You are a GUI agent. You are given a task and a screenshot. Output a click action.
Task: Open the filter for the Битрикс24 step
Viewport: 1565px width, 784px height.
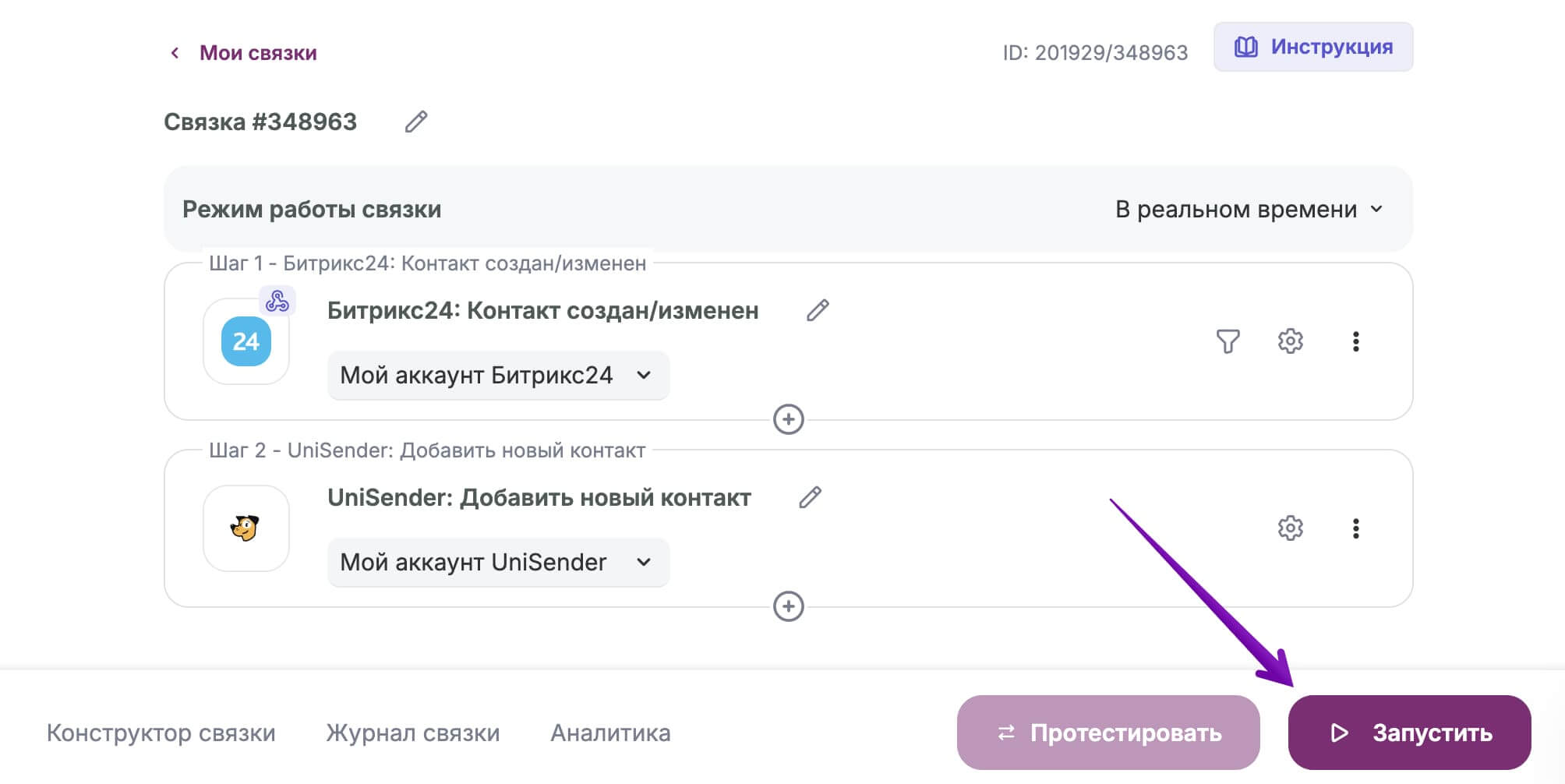[x=1228, y=341]
